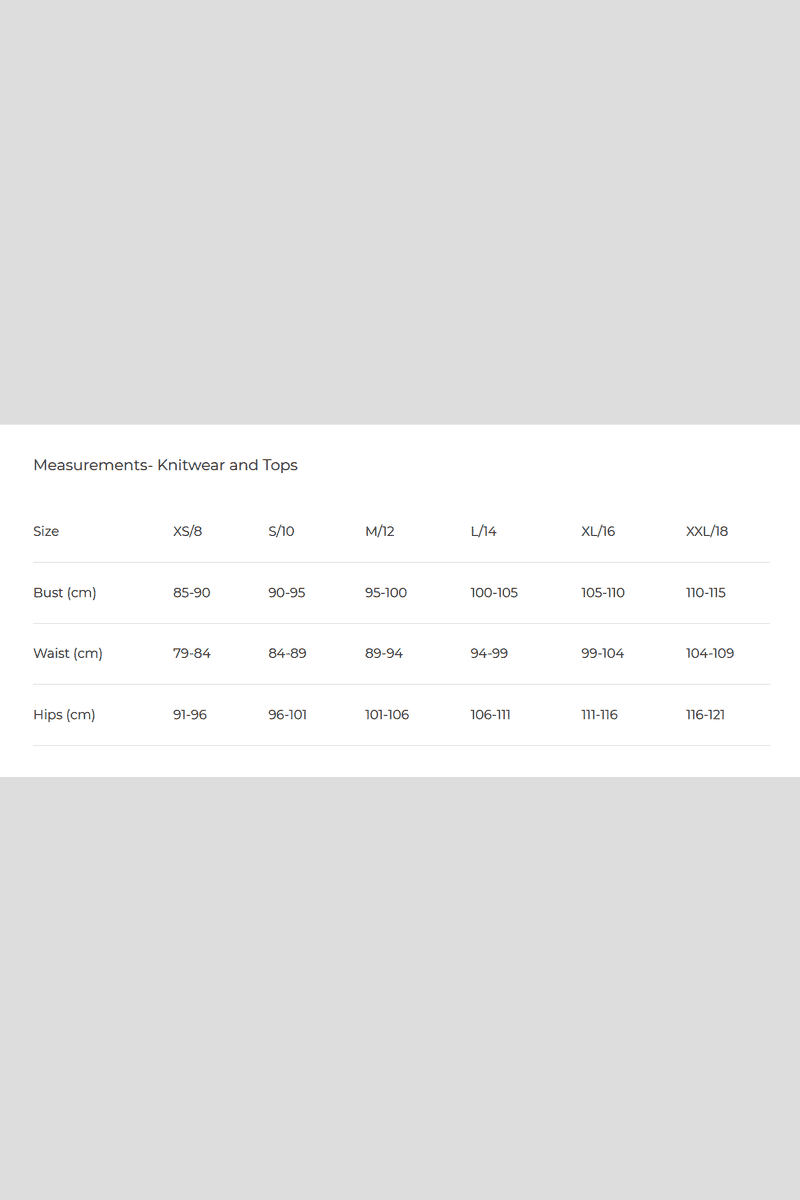Select the Hips (cm) row label
This screenshot has height=1200, width=800.
(64, 715)
